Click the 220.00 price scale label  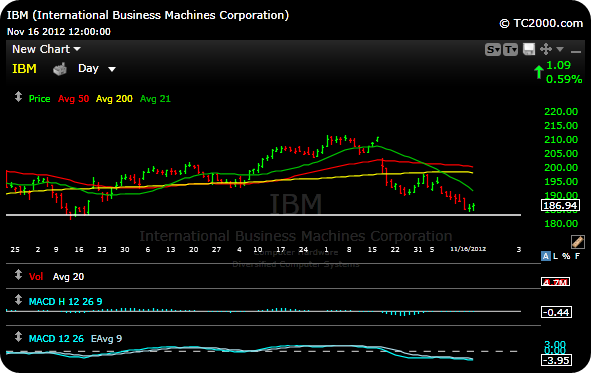561,112
